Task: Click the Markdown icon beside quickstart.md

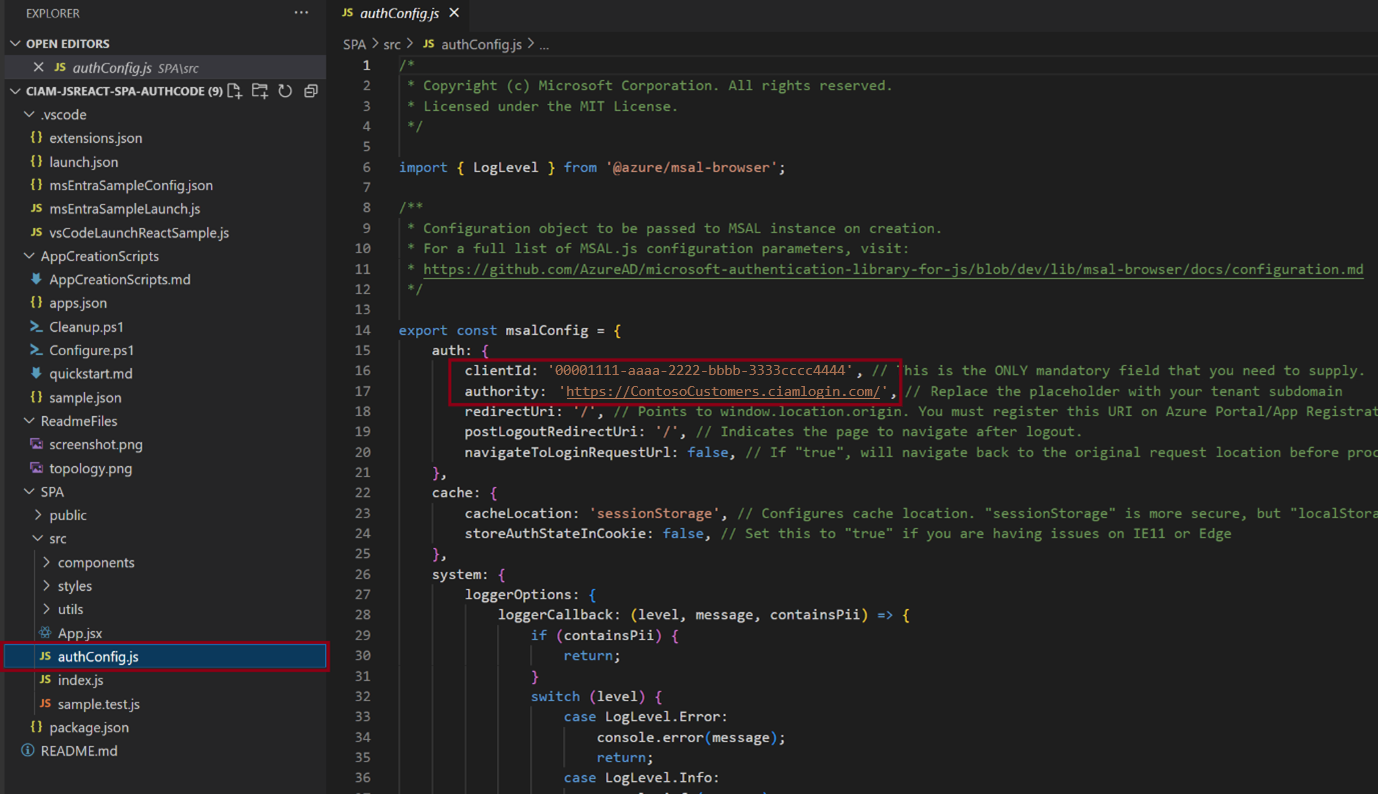Action: 34,373
